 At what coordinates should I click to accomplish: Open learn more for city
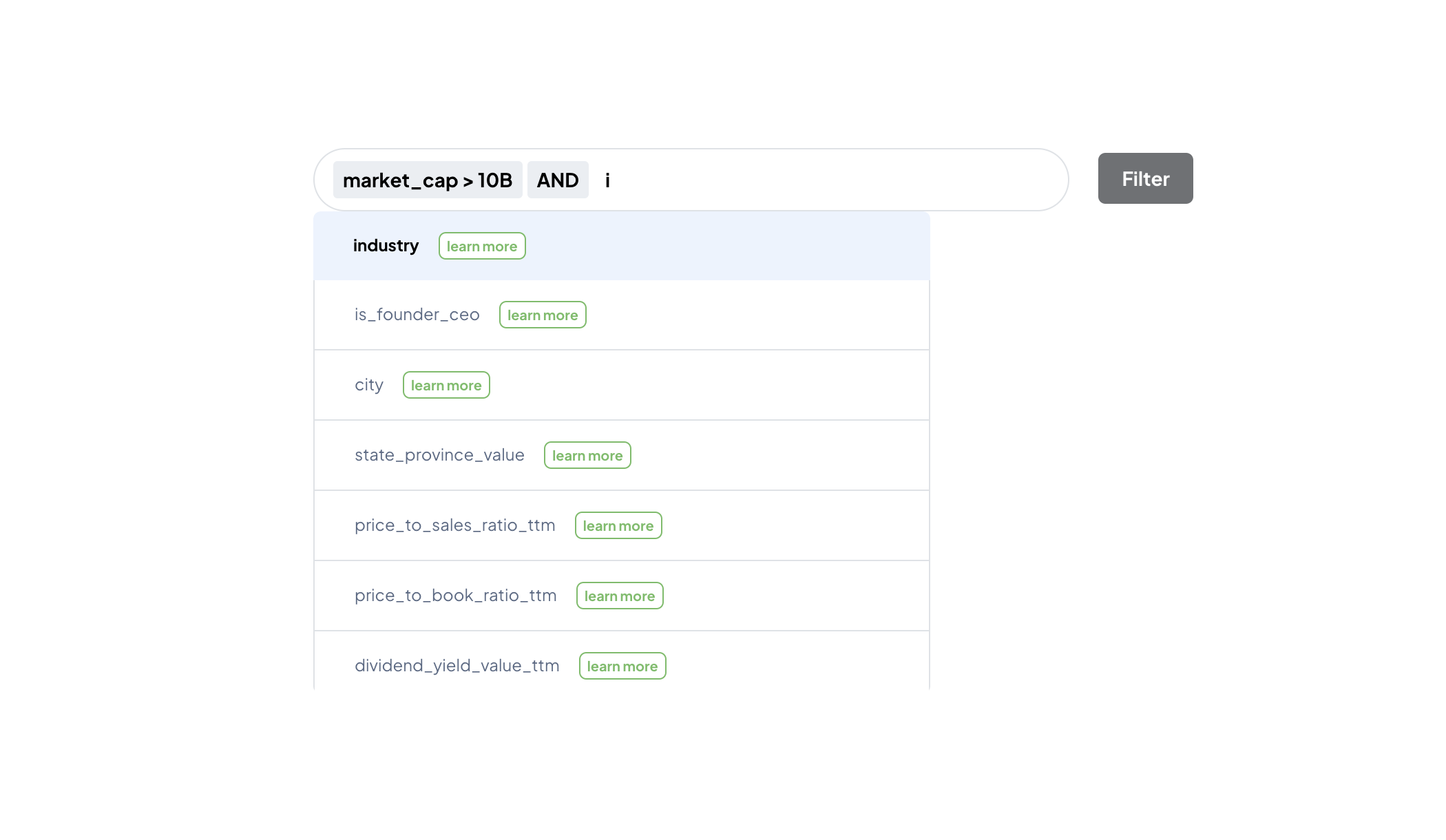pyautogui.click(x=446, y=385)
